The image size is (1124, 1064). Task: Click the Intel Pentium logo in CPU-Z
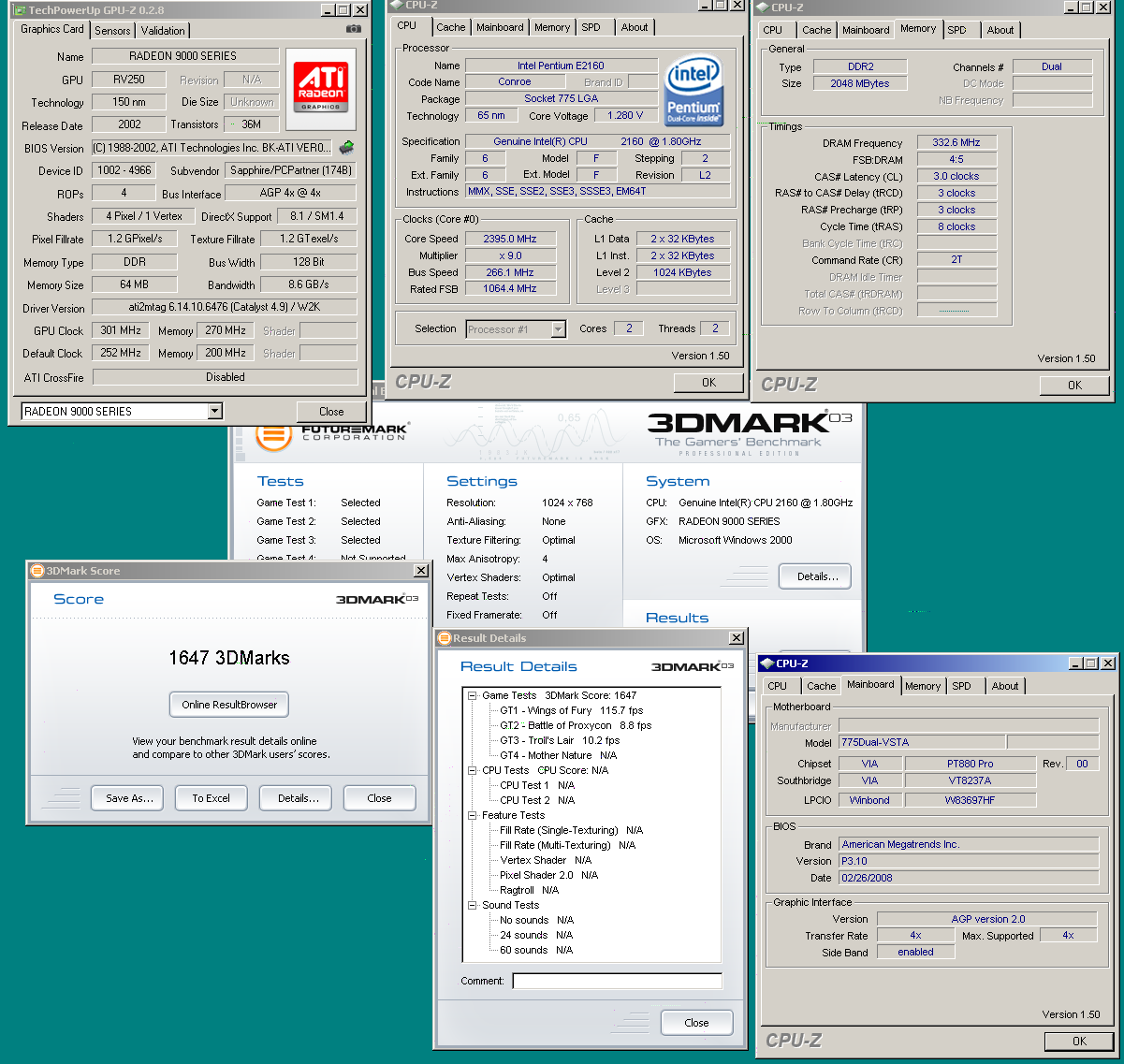click(693, 92)
